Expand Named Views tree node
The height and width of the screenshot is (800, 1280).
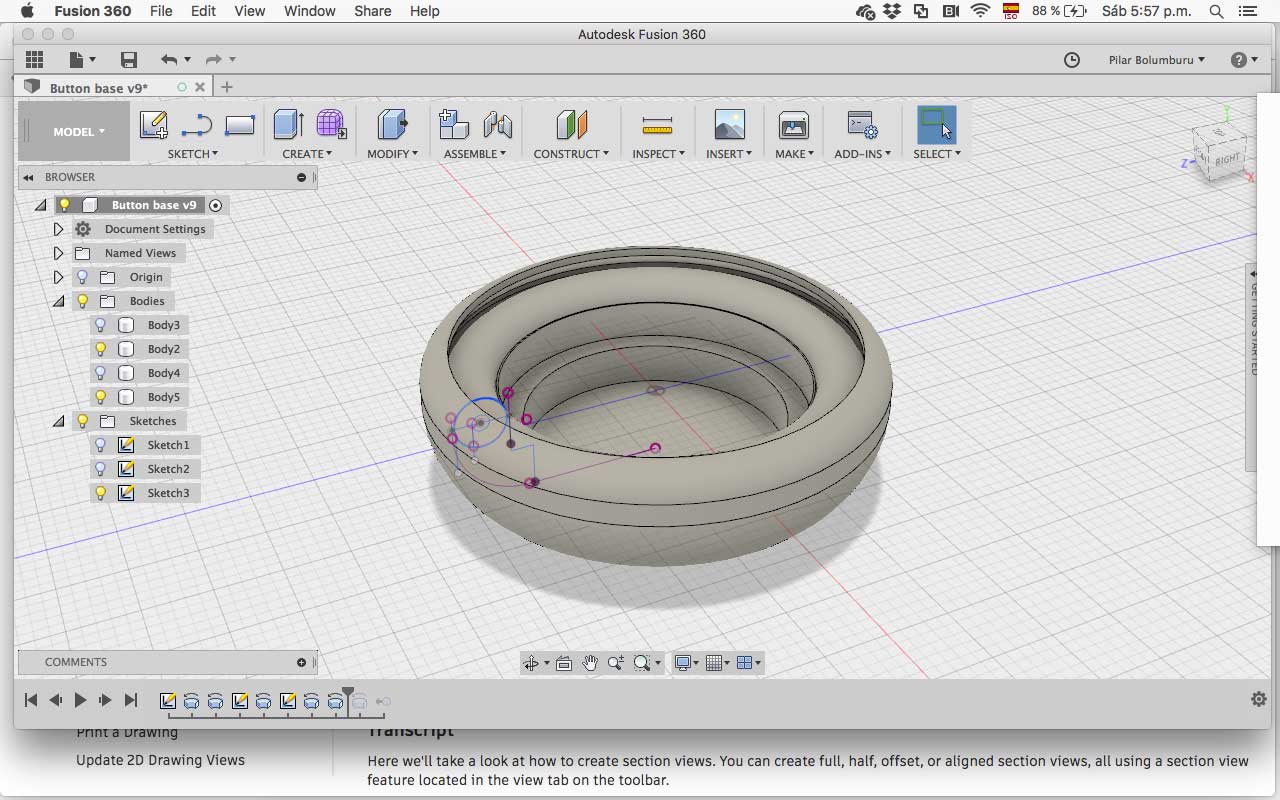[x=58, y=253]
